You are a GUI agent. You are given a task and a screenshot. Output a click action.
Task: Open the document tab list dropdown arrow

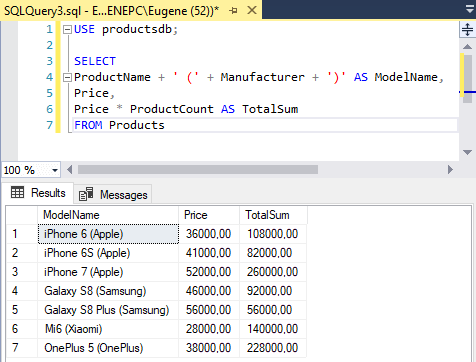coord(470,9)
